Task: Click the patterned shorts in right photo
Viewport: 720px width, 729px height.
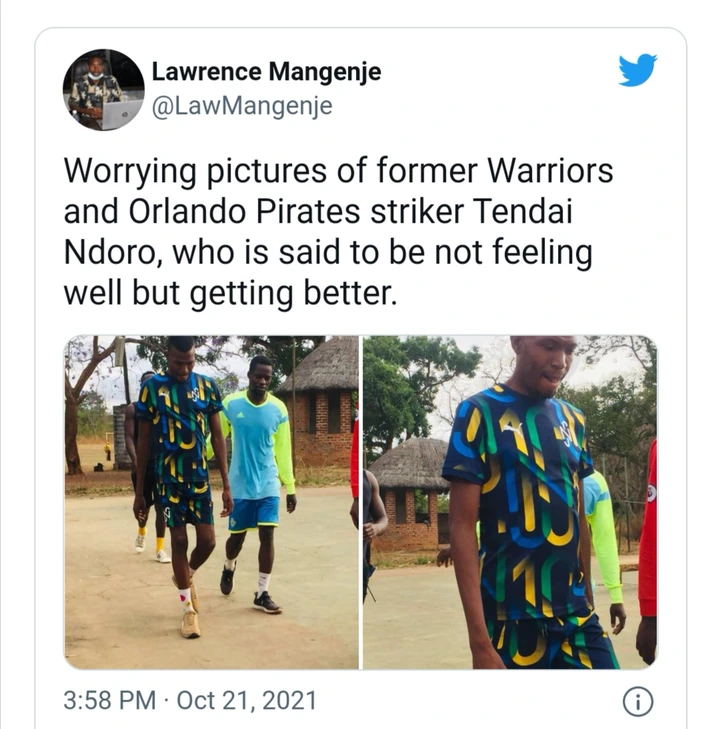Action: point(551,644)
